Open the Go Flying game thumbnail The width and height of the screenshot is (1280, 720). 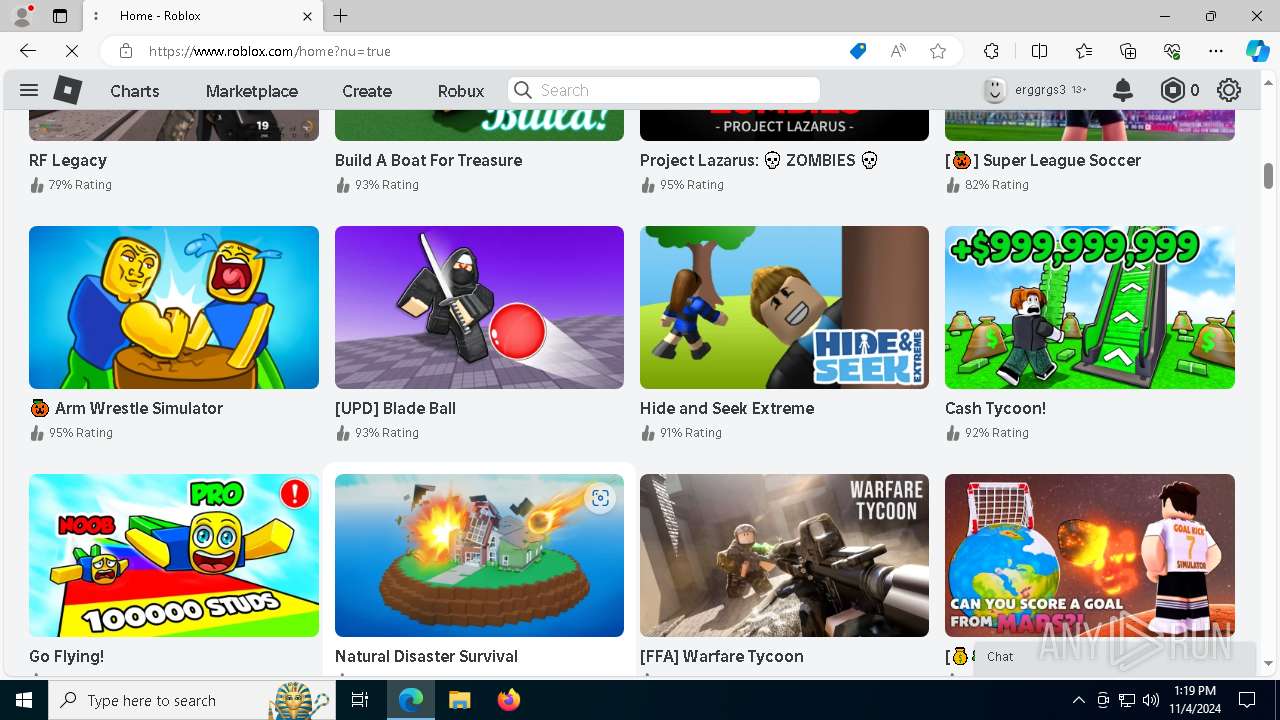pyautogui.click(x=174, y=555)
